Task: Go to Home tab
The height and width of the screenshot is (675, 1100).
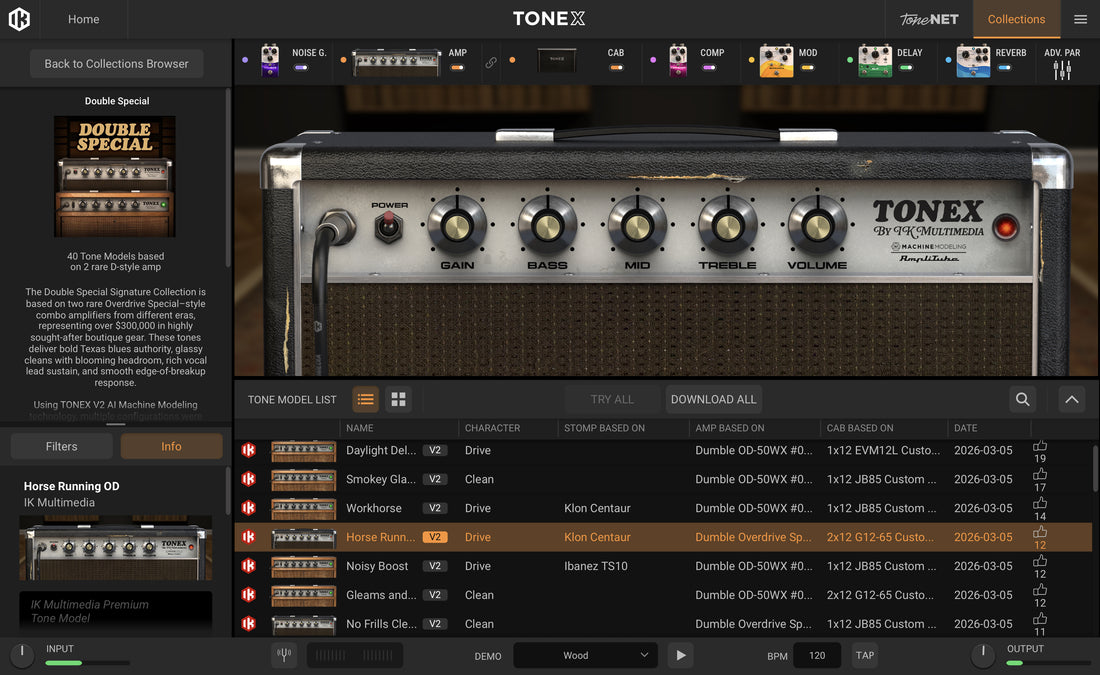Action: 83,19
